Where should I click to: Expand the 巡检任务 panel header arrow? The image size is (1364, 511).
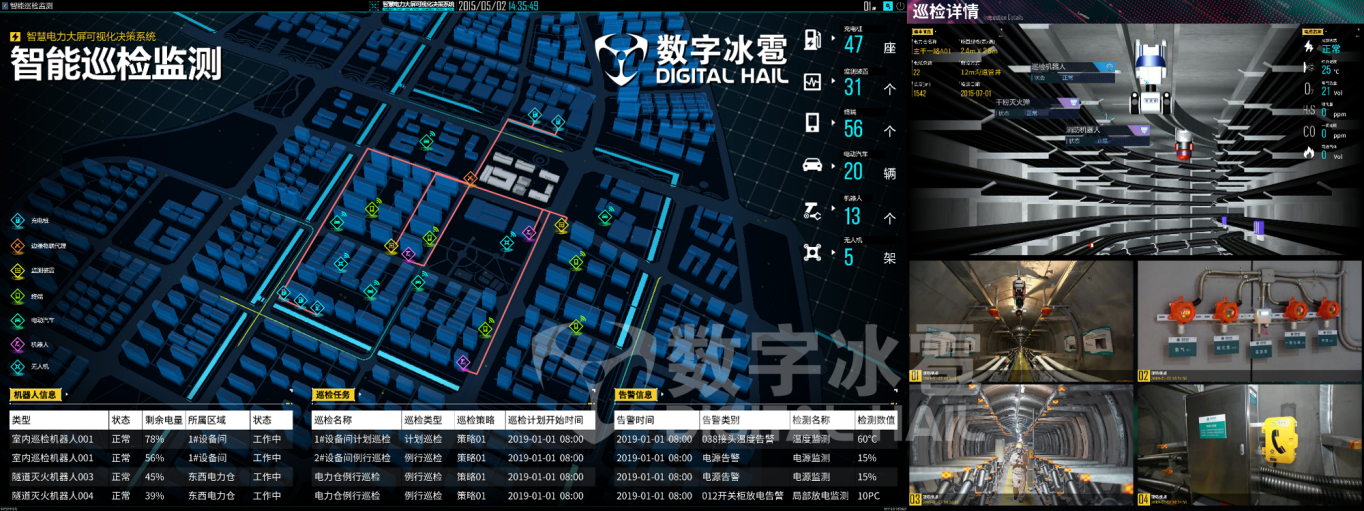click(x=359, y=394)
